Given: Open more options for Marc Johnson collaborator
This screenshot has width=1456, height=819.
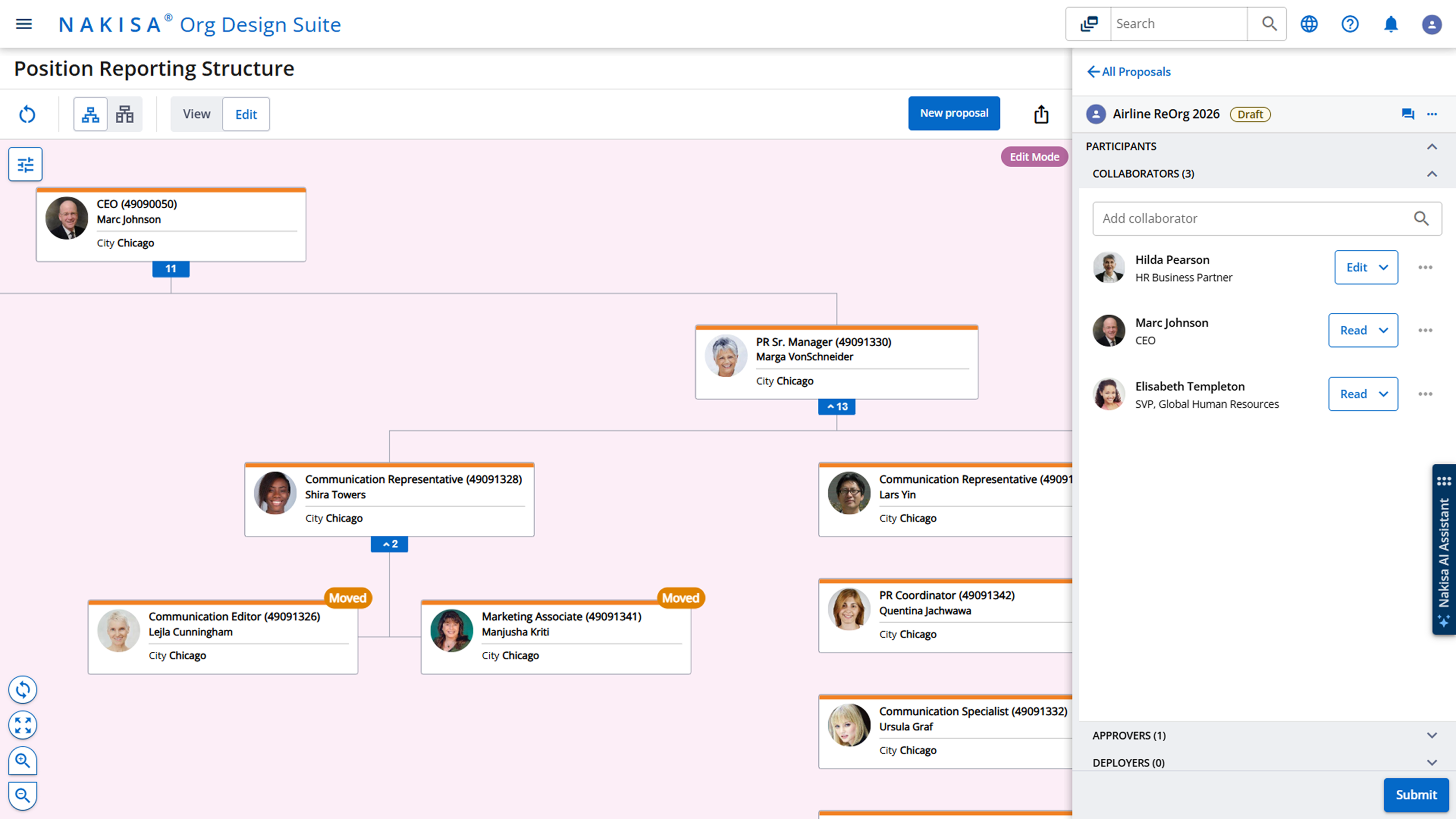Looking at the screenshot, I should click(1425, 330).
